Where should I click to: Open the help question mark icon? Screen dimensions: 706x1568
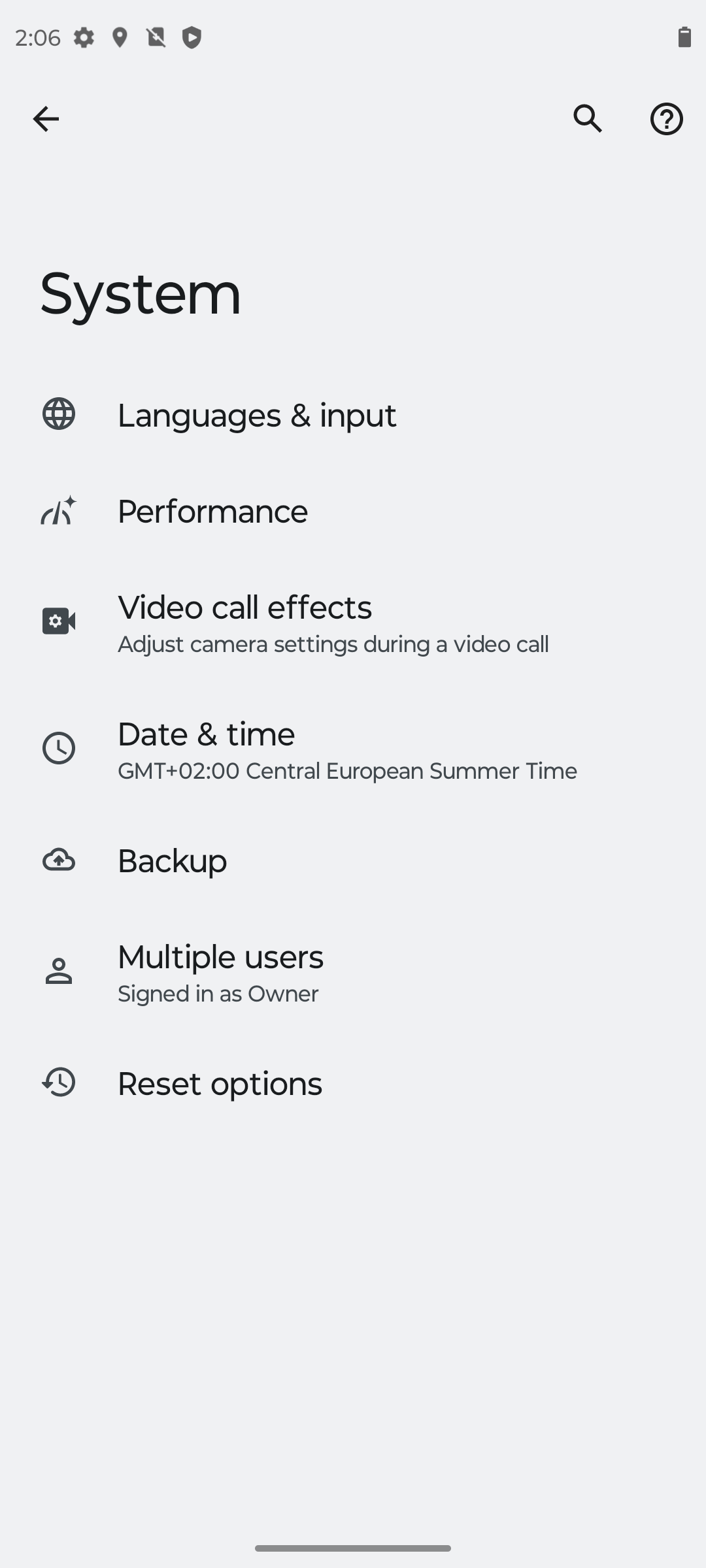[x=667, y=119]
